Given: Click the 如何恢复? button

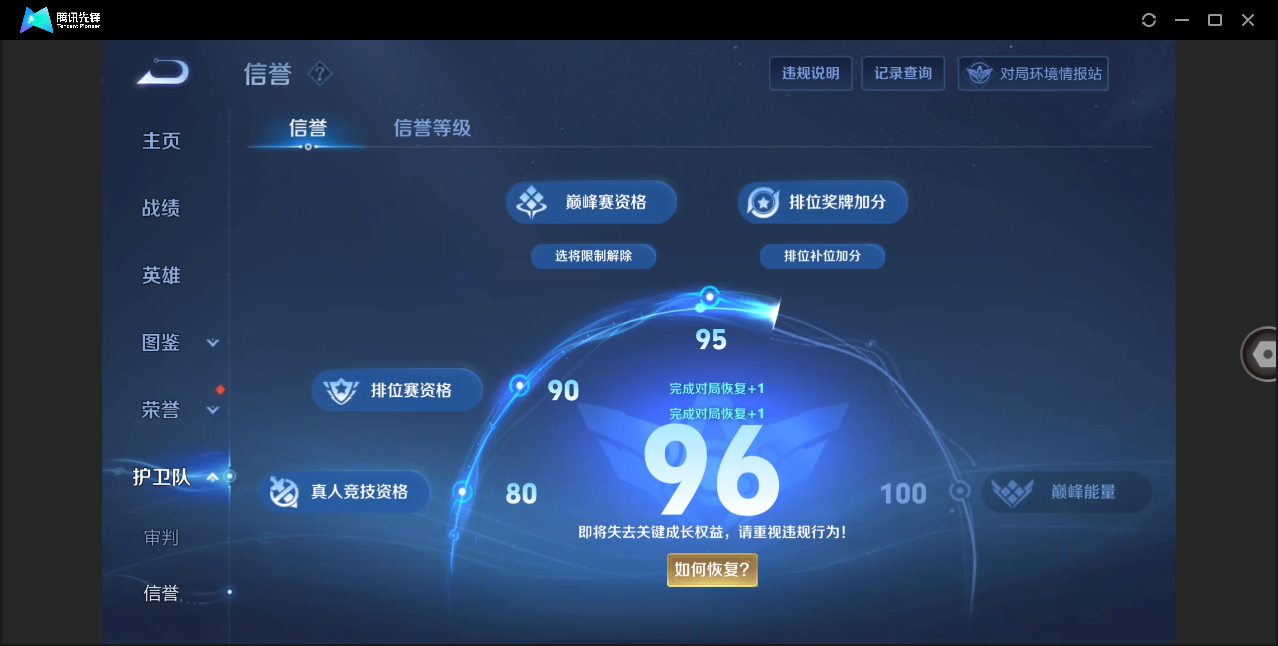Looking at the screenshot, I should pyautogui.click(x=712, y=570).
